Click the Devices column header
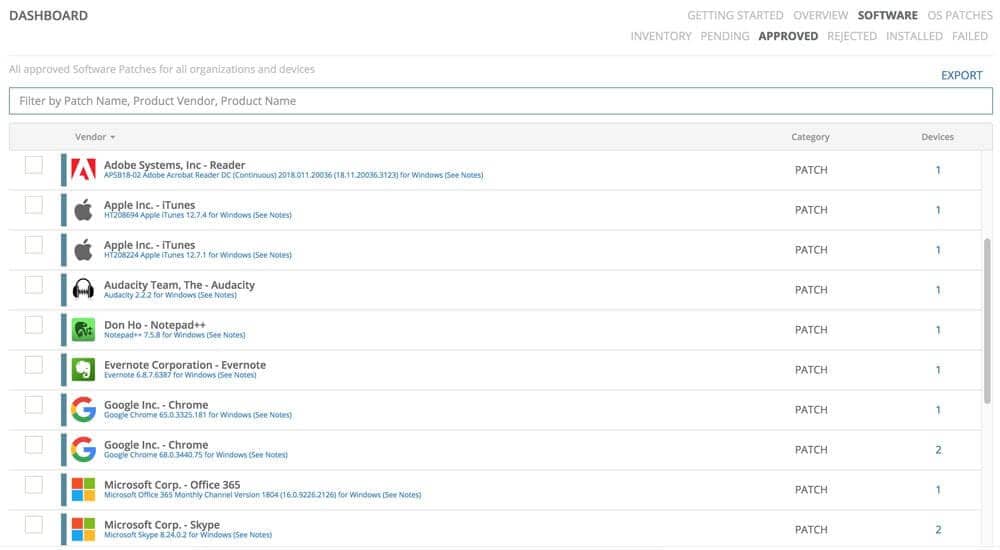The height and width of the screenshot is (550, 1000). pos(938,137)
